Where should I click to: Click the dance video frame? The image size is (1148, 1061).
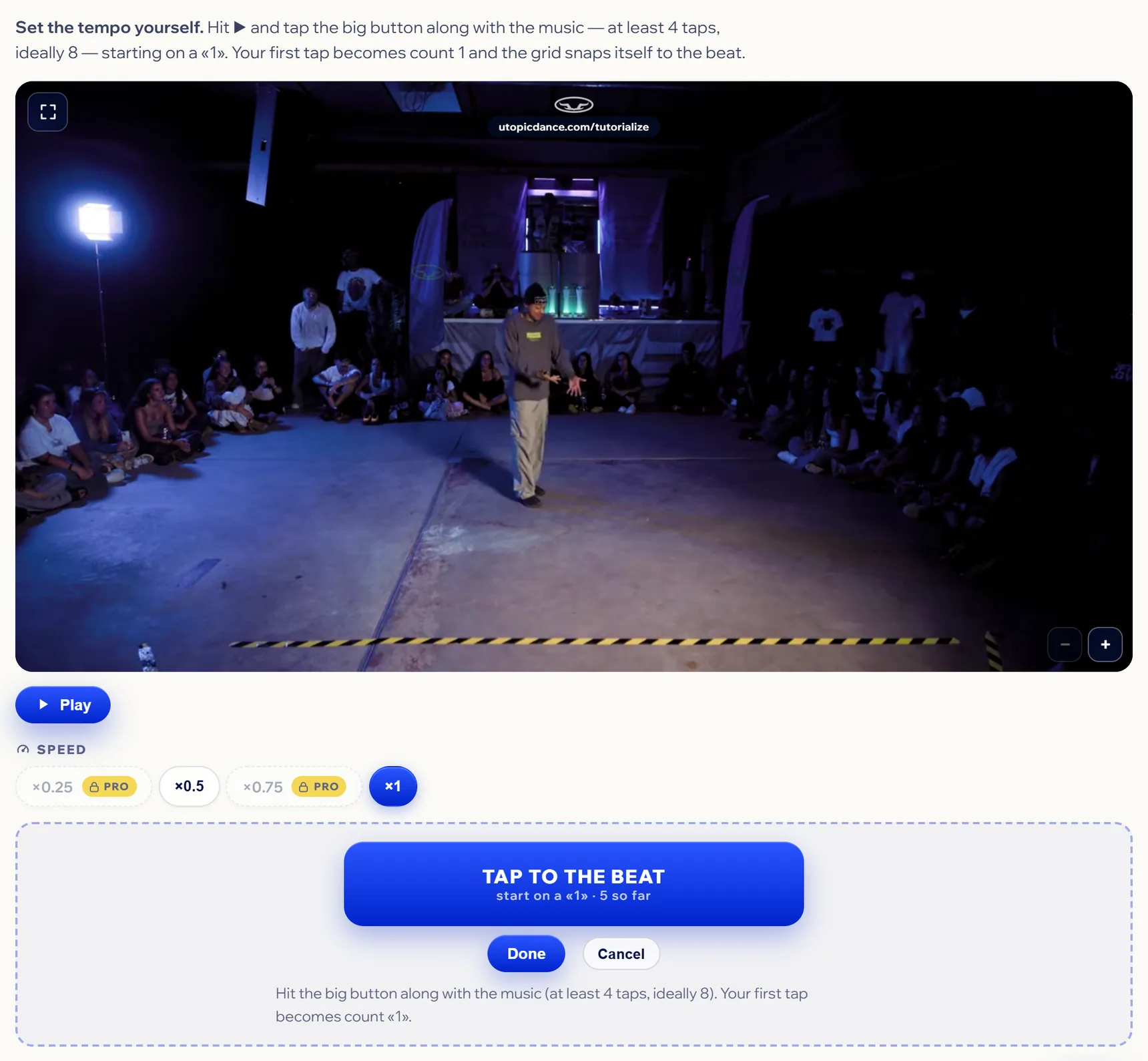tap(574, 377)
